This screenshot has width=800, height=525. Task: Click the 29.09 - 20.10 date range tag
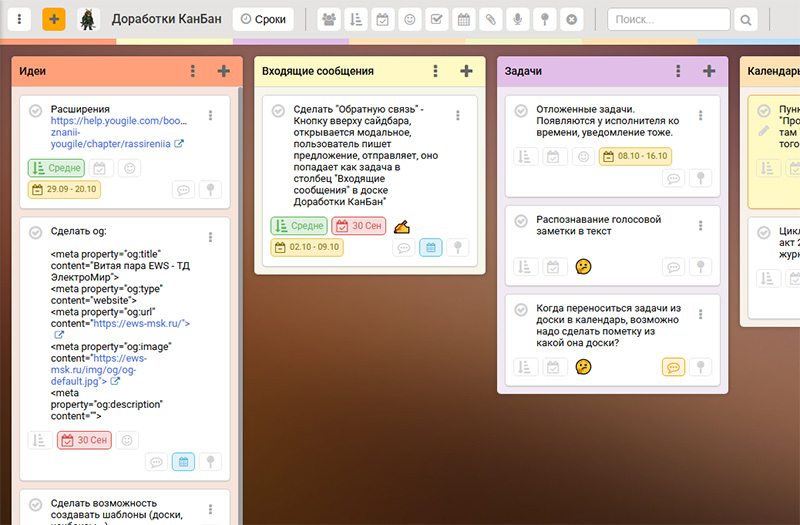[x=64, y=189]
